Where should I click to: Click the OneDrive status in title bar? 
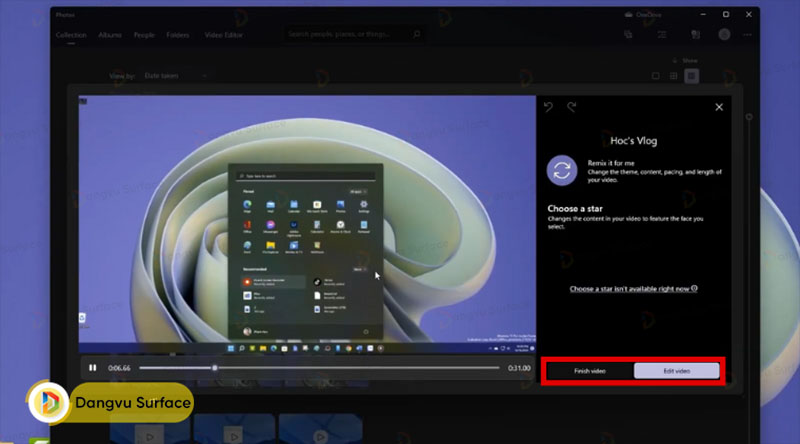643,15
